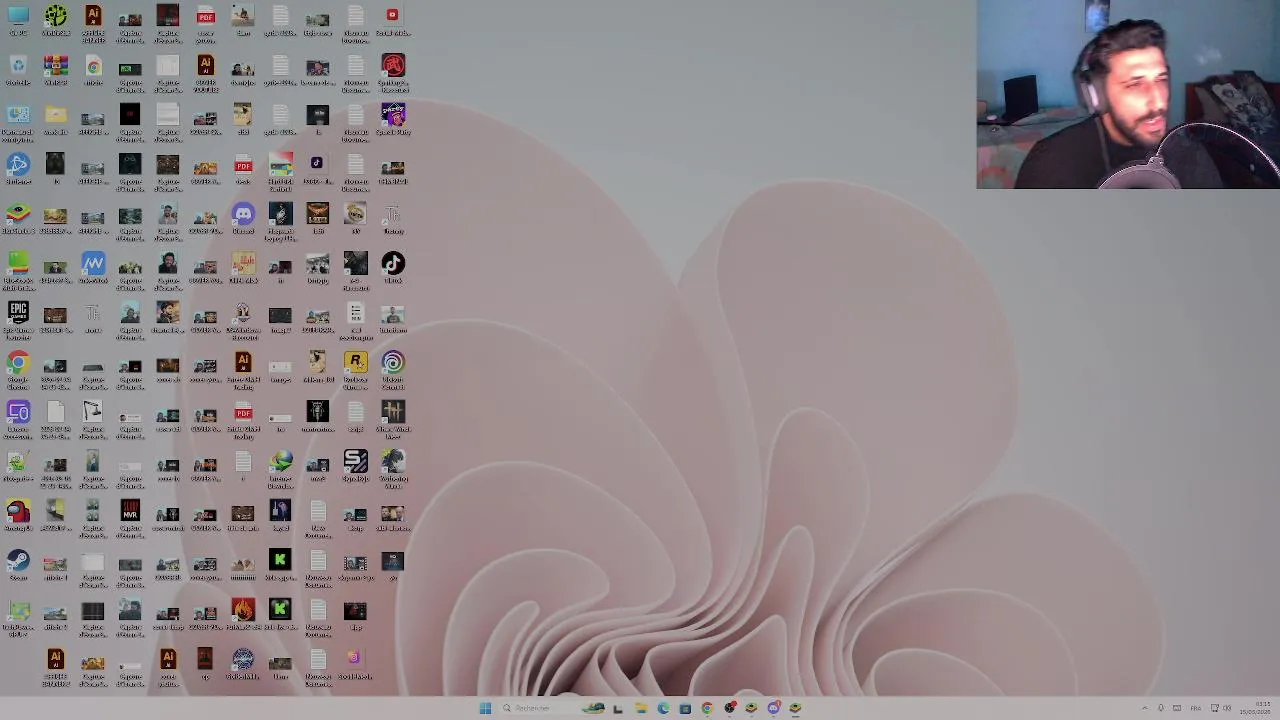Open the taskbar clock and date
The image size is (1280, 720).
1255,708
